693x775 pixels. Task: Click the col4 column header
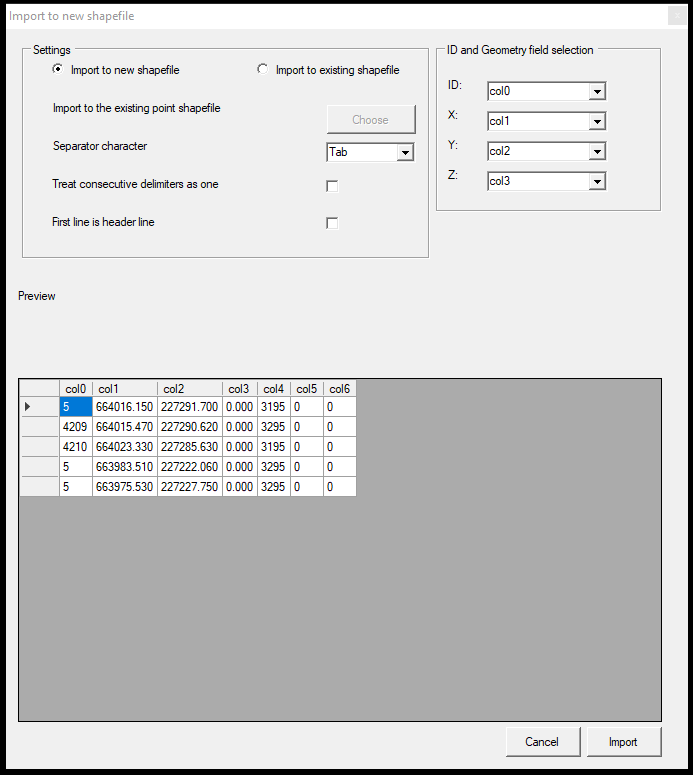click(x=274, y=388)
